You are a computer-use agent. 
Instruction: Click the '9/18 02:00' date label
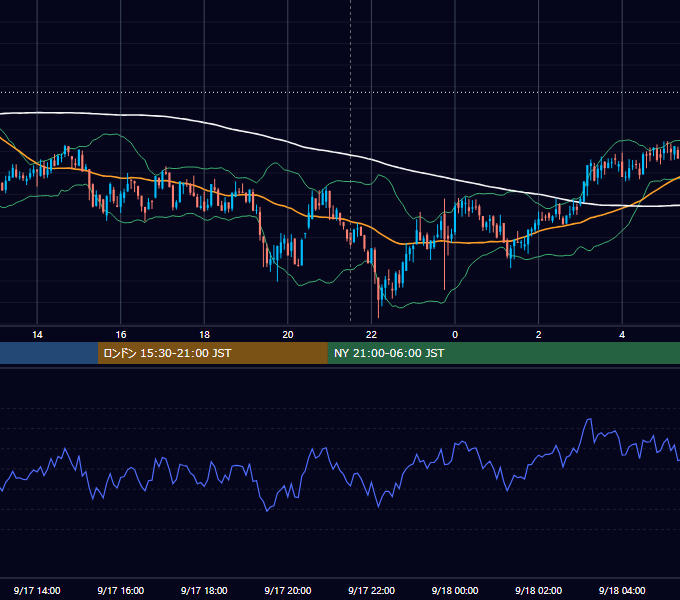[539, 590]
